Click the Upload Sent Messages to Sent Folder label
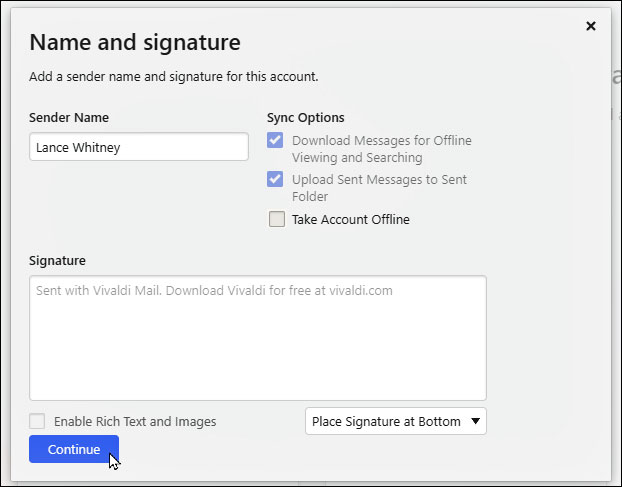Image resolution: width=622 pixels, height=487 pixels. pos(379,188)
